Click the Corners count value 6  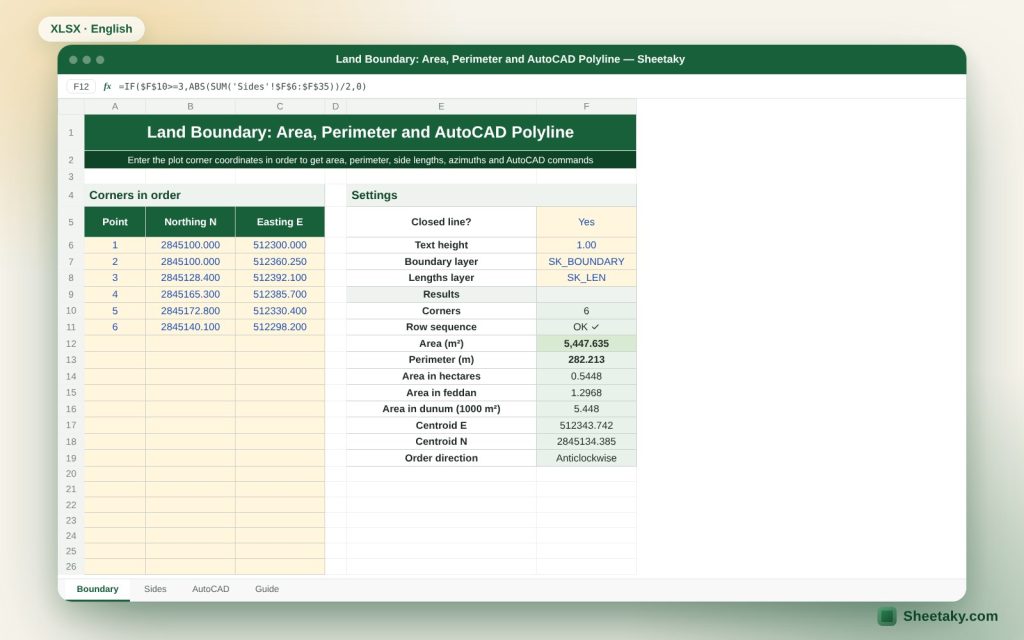pos(586,311)
